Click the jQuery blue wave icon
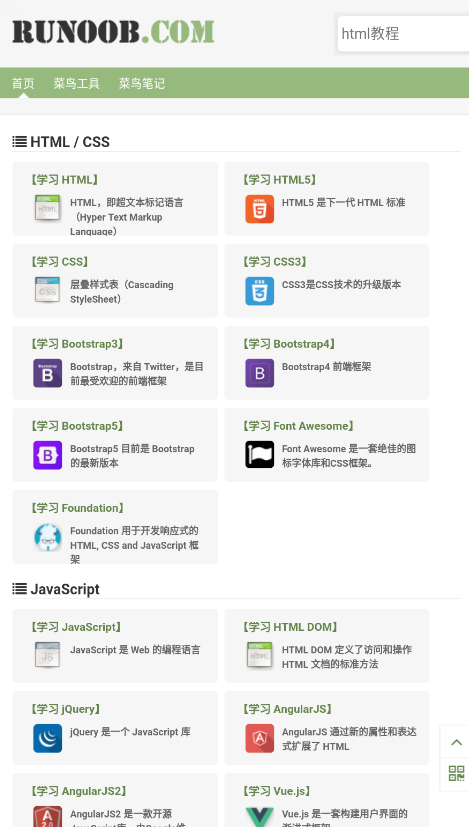The height and width of the screenshot is (827, 469). (x=47, y=738)
